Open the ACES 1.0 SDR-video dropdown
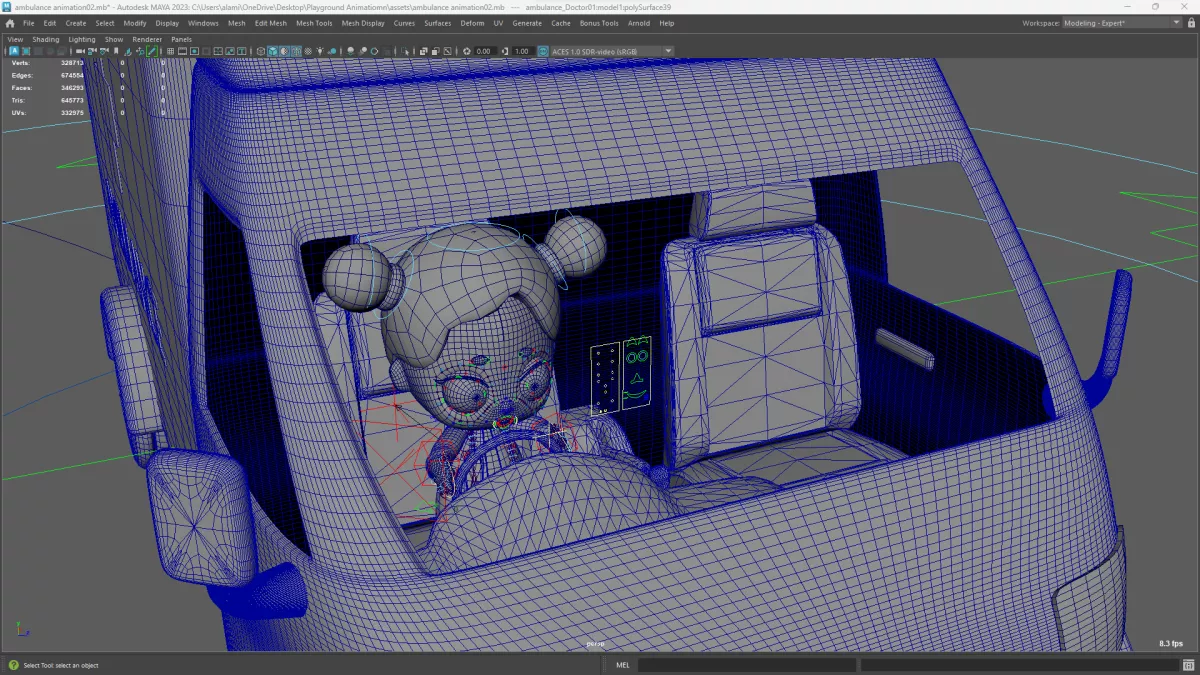The height and width of the screenshot is (675, 1200). (612, 51)
